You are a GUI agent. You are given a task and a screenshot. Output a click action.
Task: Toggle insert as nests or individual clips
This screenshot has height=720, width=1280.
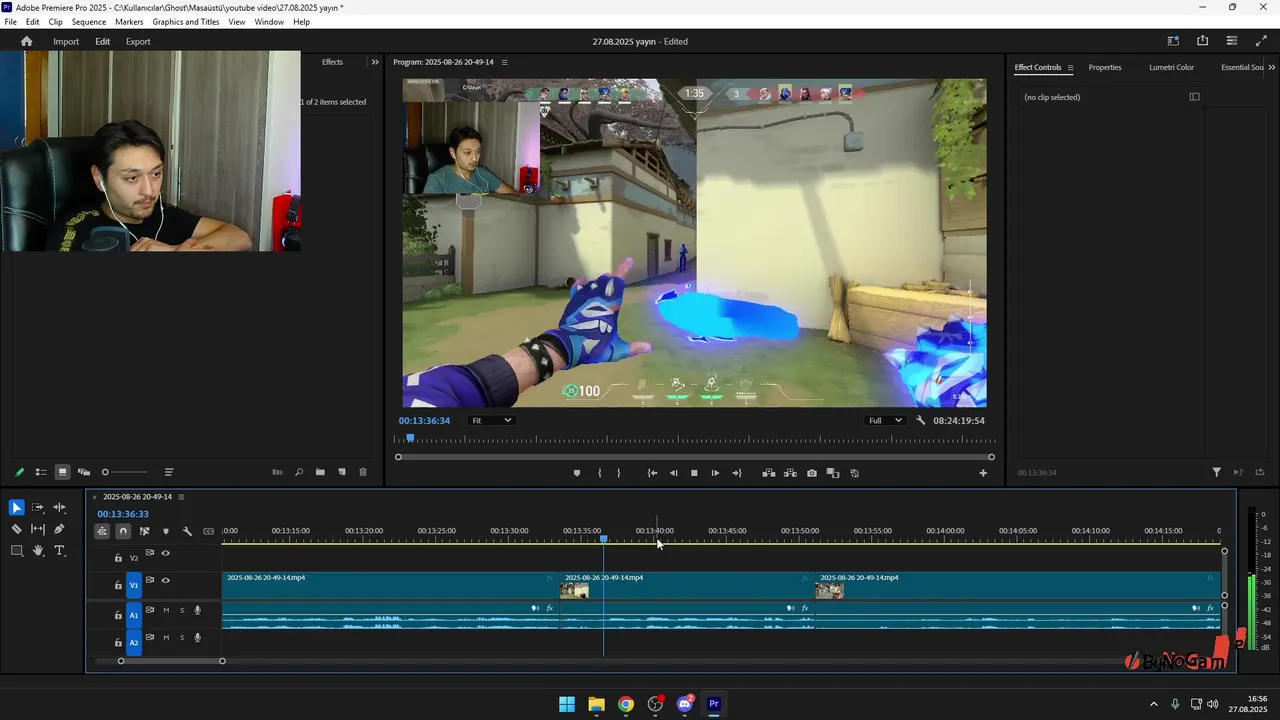point(102,531)
